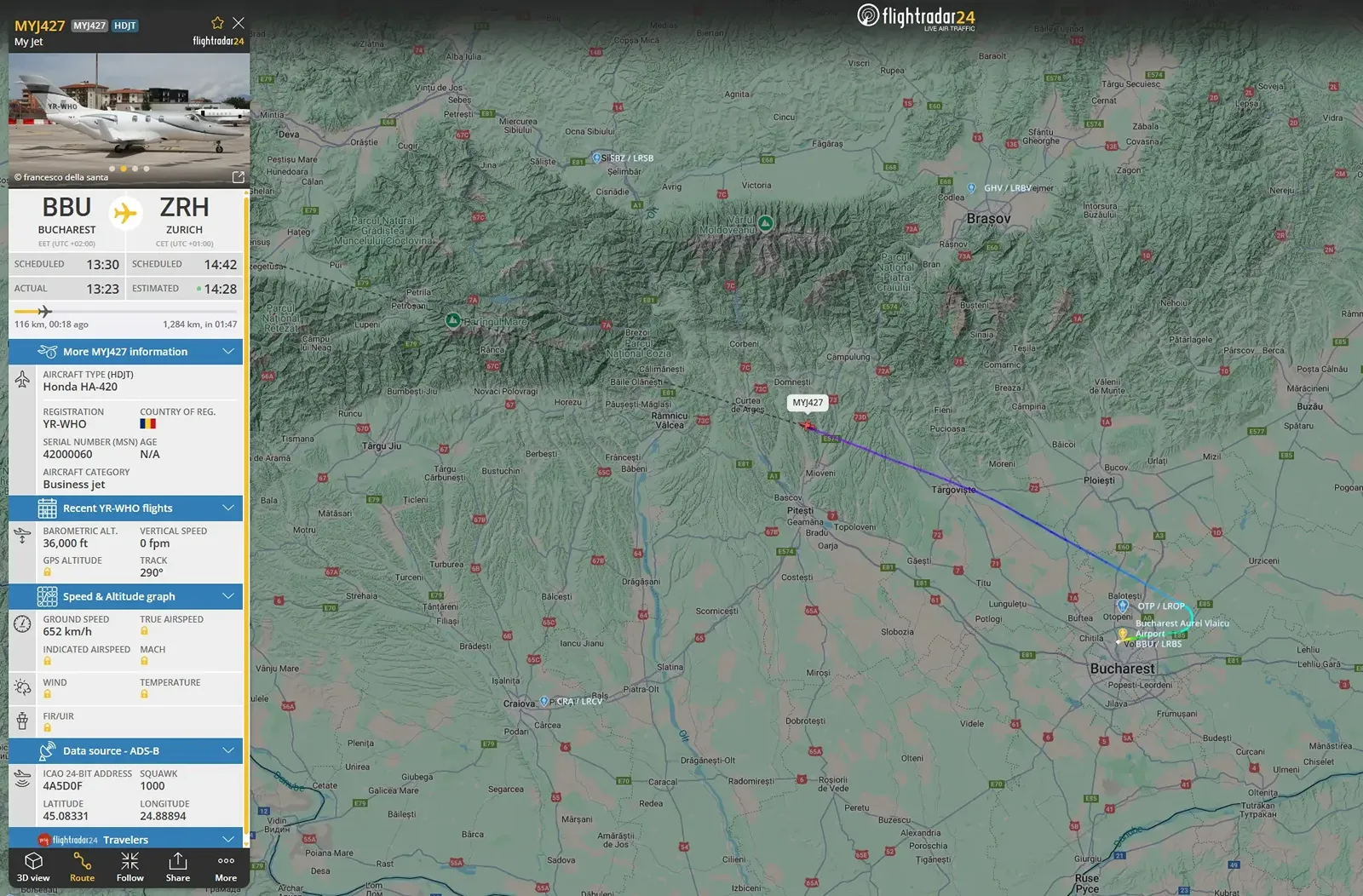
Task: Close the MYJ427 flight panel
Action: coord(239,23)
